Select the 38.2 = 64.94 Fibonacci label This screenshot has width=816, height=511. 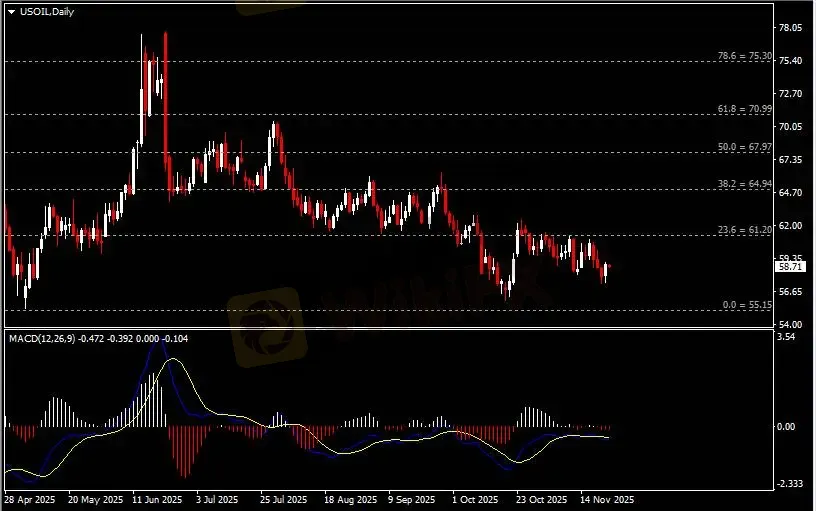click(745, 184)
